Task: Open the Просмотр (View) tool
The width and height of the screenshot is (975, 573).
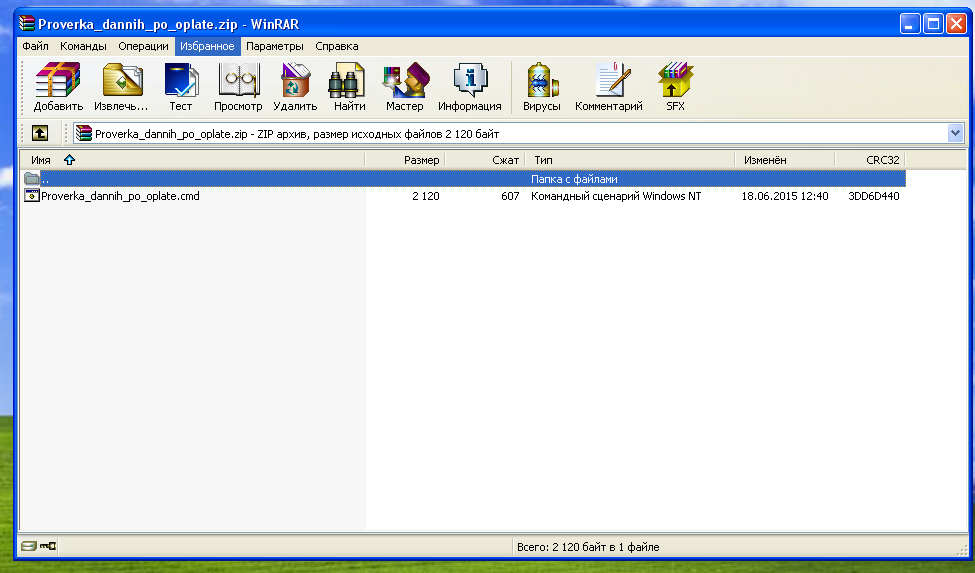Action: [x=238, y=86]
